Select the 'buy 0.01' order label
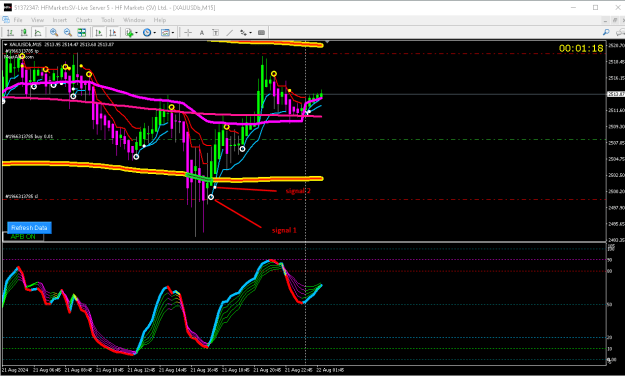Image resolution: width=625 pixels, height=376 pixels. click(x=29, y=136)
